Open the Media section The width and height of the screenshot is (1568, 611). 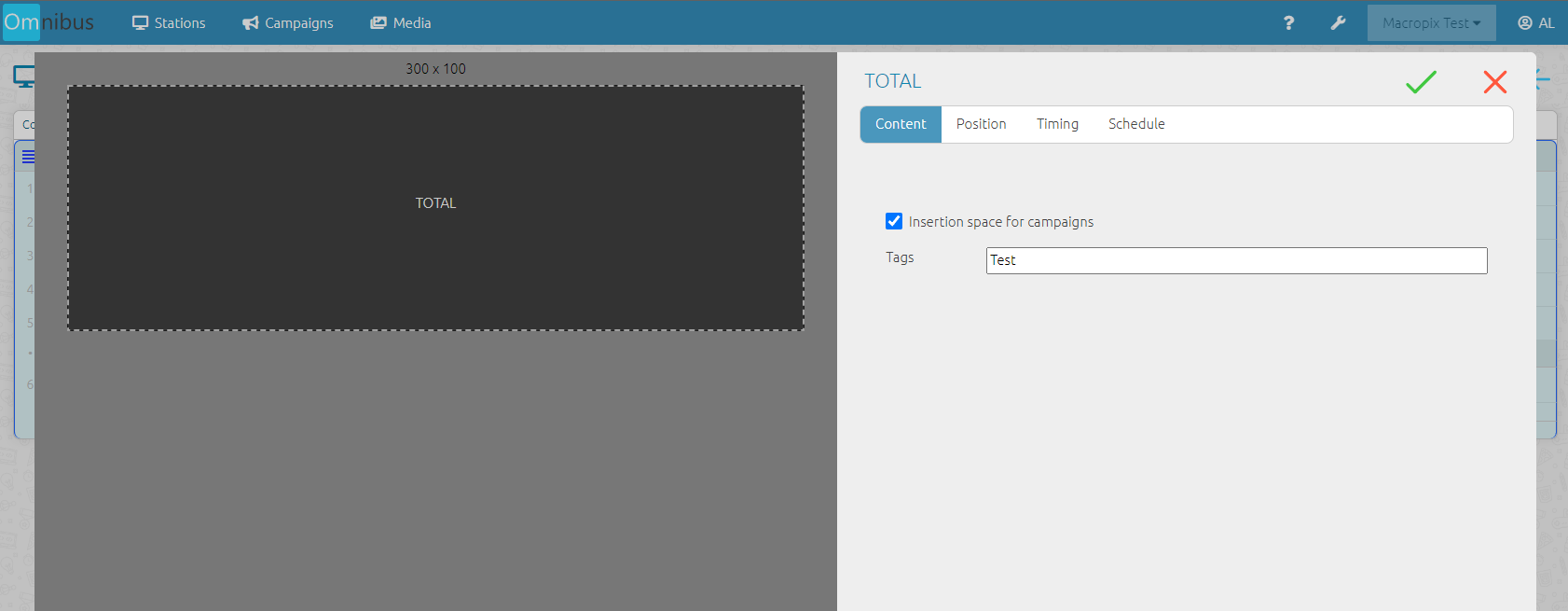coord(401,23)
